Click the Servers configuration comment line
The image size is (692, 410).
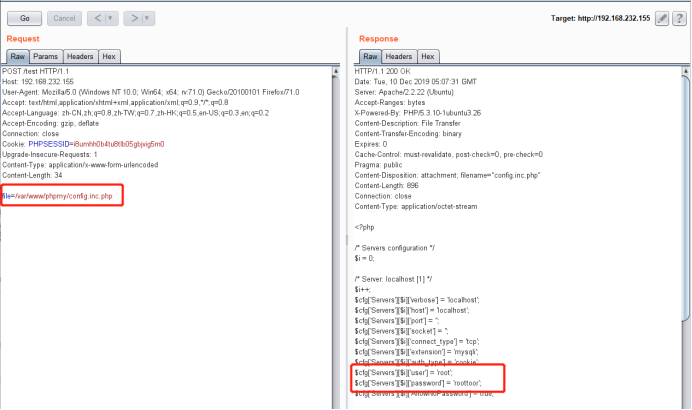(x=395, y=248)
